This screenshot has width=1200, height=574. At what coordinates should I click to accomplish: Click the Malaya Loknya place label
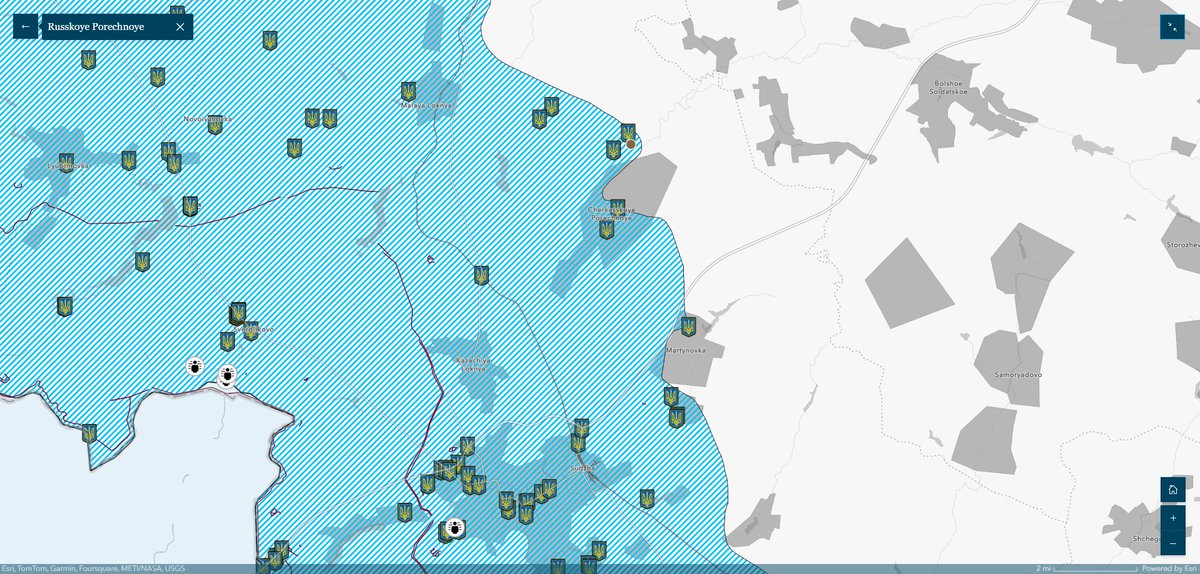427,105
